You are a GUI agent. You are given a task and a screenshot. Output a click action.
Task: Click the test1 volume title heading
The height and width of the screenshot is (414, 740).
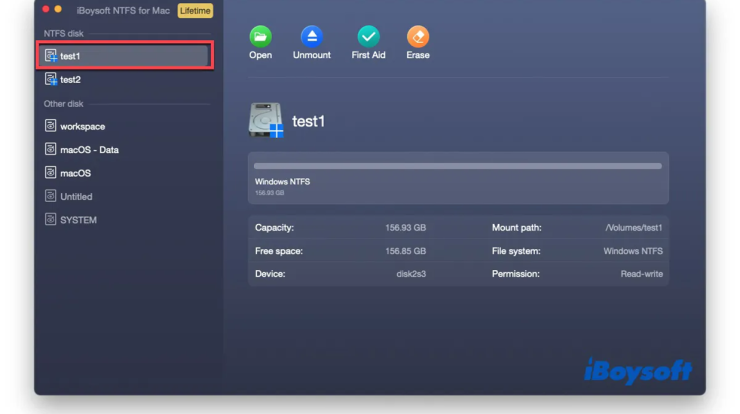click(309, 121)
